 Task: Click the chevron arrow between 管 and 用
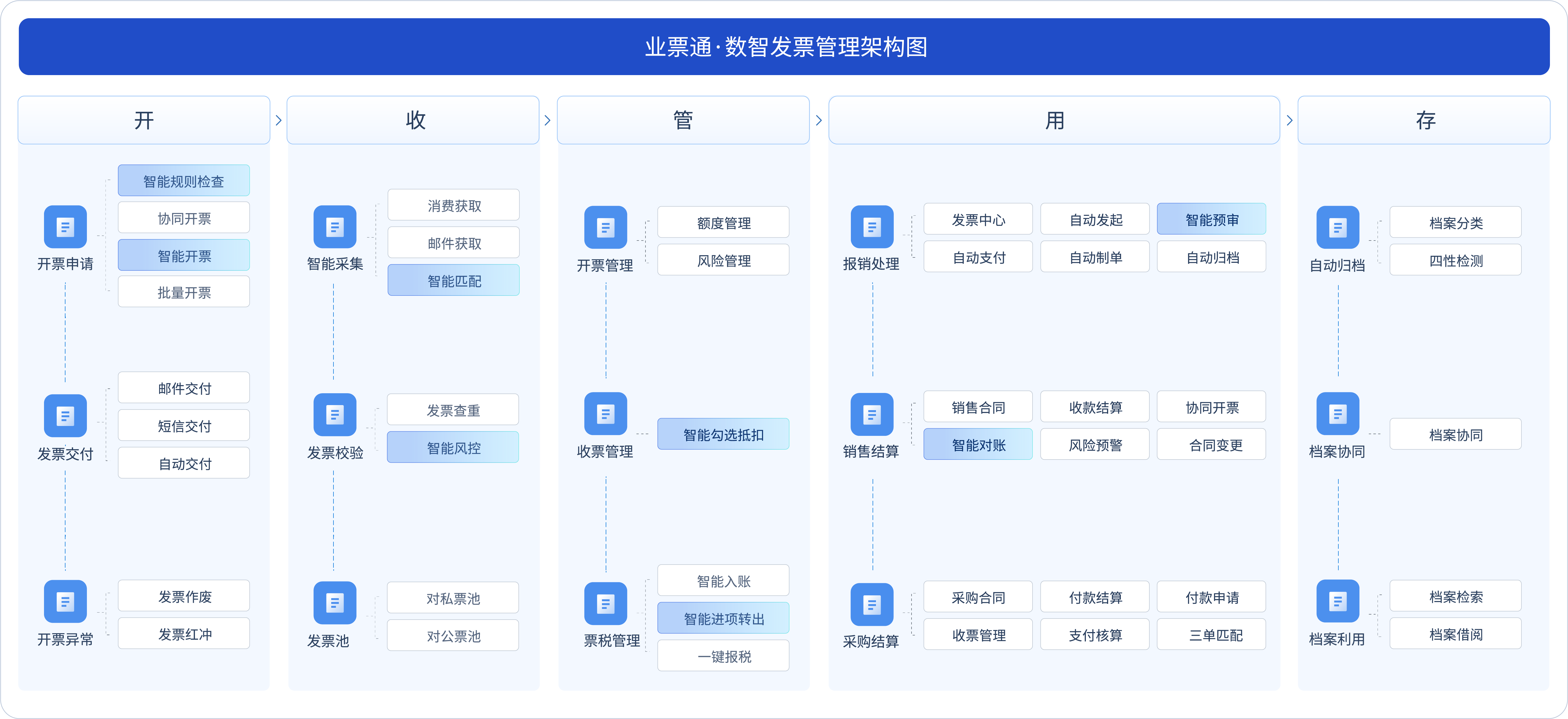coord(819,121)
